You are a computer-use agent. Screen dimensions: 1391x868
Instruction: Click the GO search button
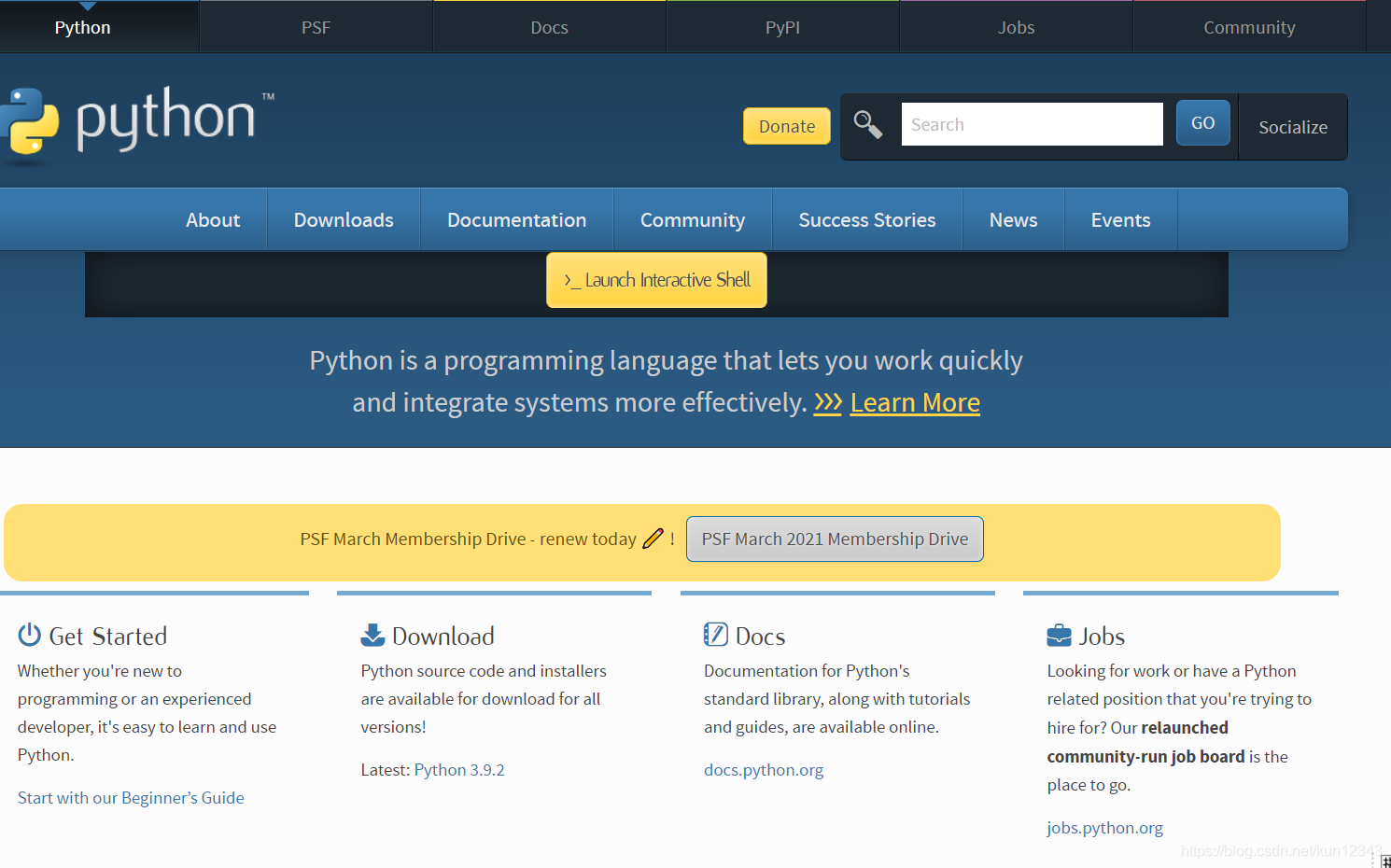(x=1203, y=122)
